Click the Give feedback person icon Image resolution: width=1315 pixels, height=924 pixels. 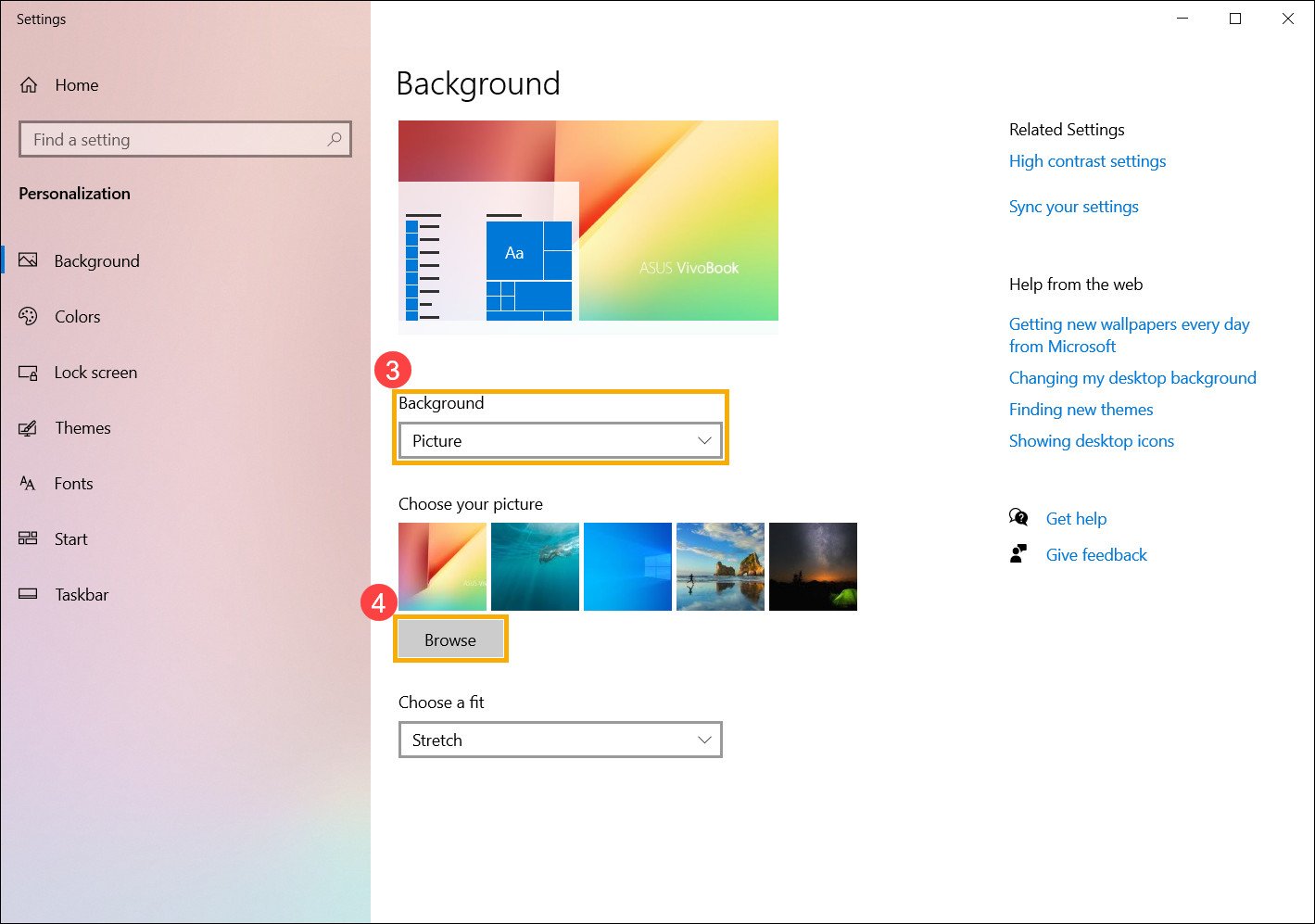[x=1018, y=553]
